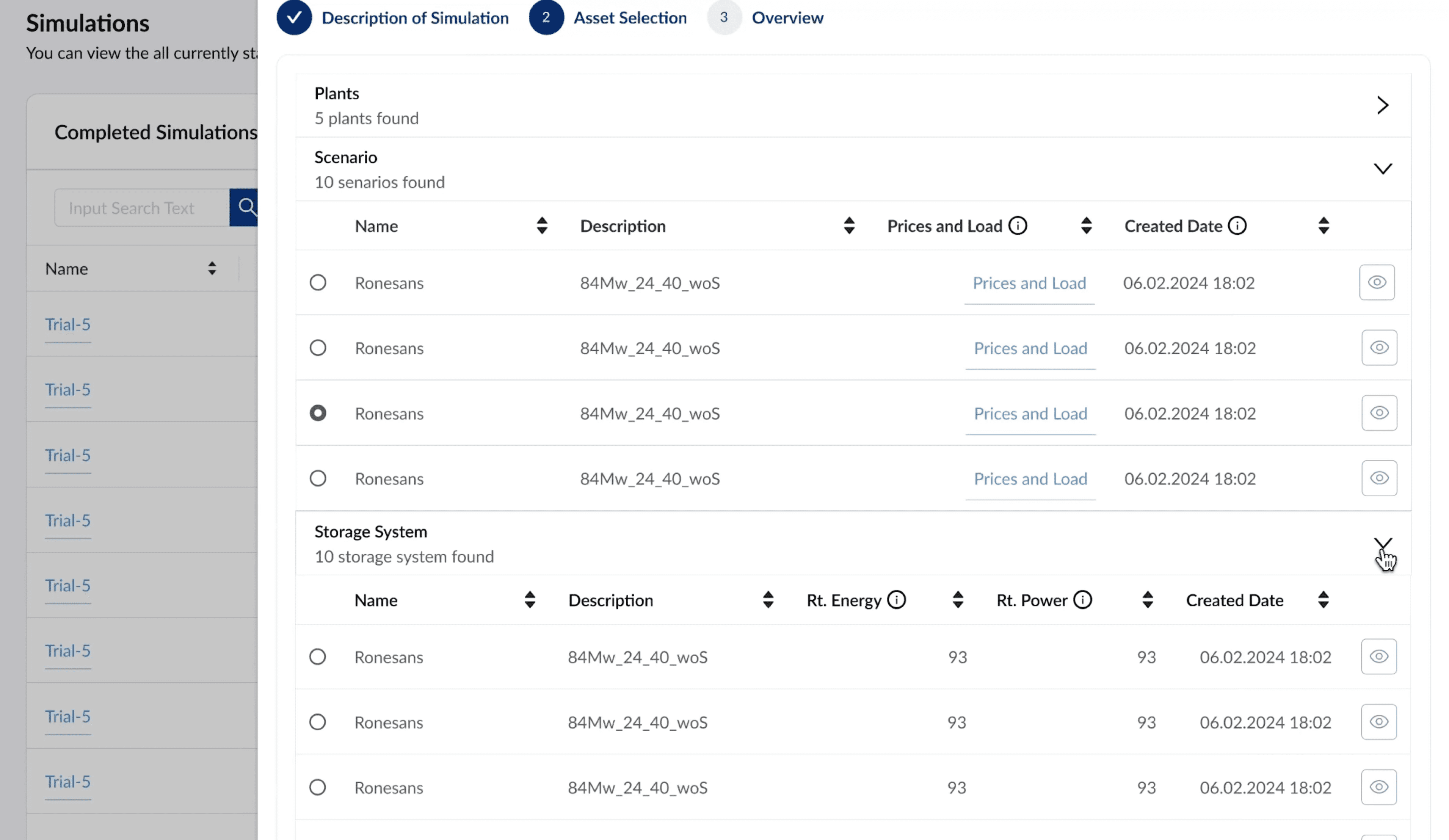Screen dimensions: 1449x840
Task: Click the Rt. Energy info icon
Action: (896, 600)
